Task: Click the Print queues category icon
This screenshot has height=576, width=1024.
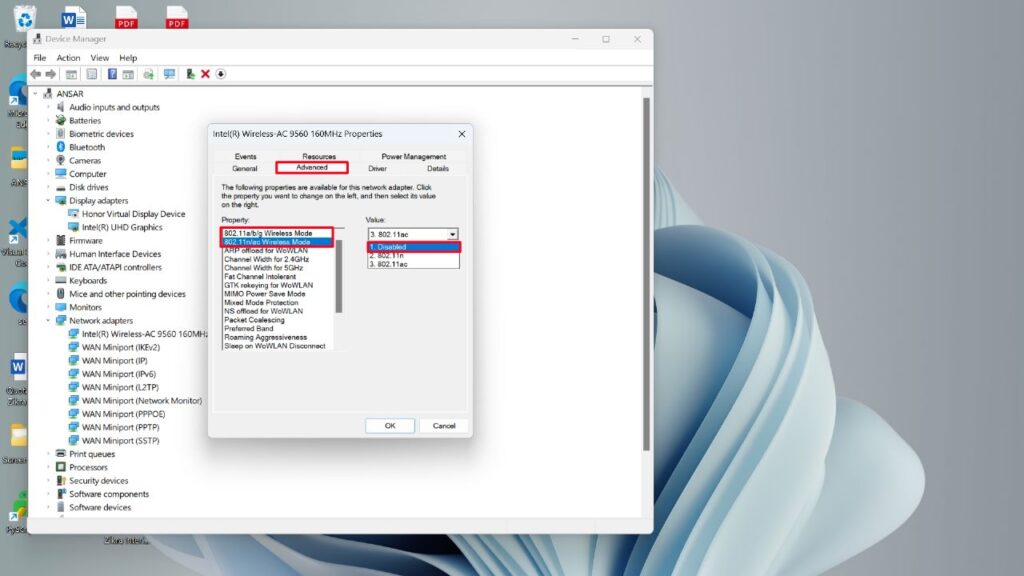Action: point(61,454)
